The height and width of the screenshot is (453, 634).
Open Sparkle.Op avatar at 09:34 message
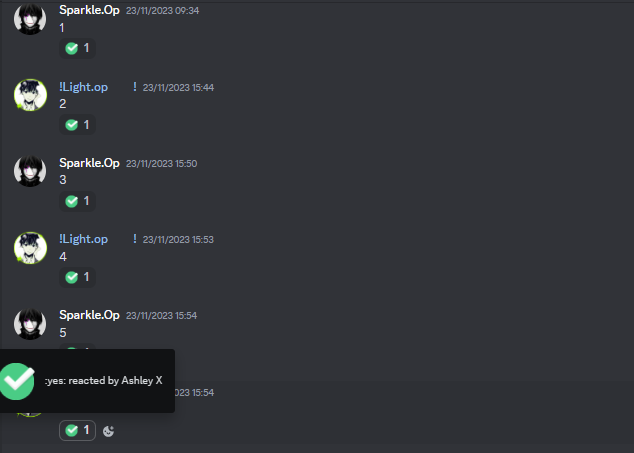point(30,19)
